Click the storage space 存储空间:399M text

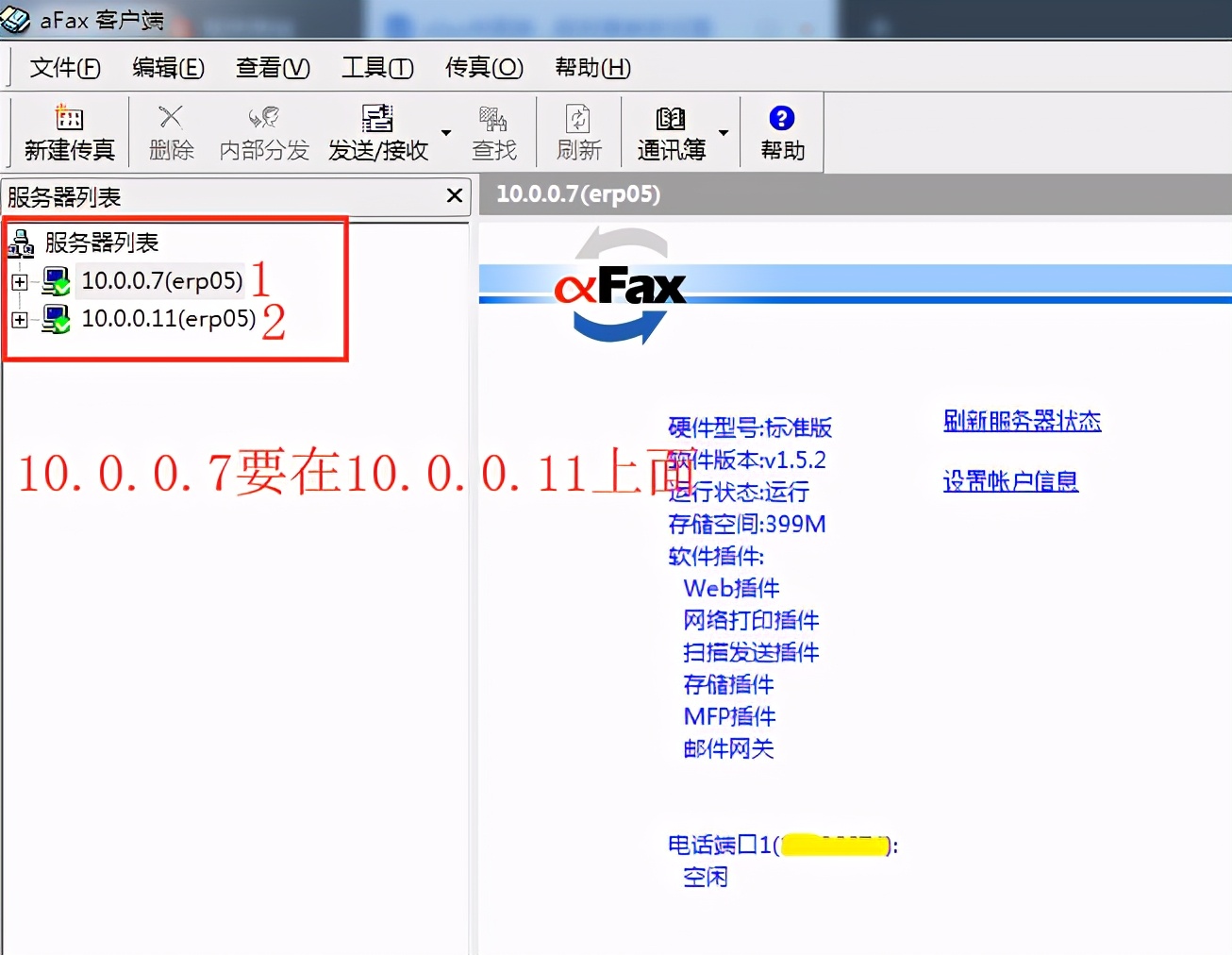[746, 524]
